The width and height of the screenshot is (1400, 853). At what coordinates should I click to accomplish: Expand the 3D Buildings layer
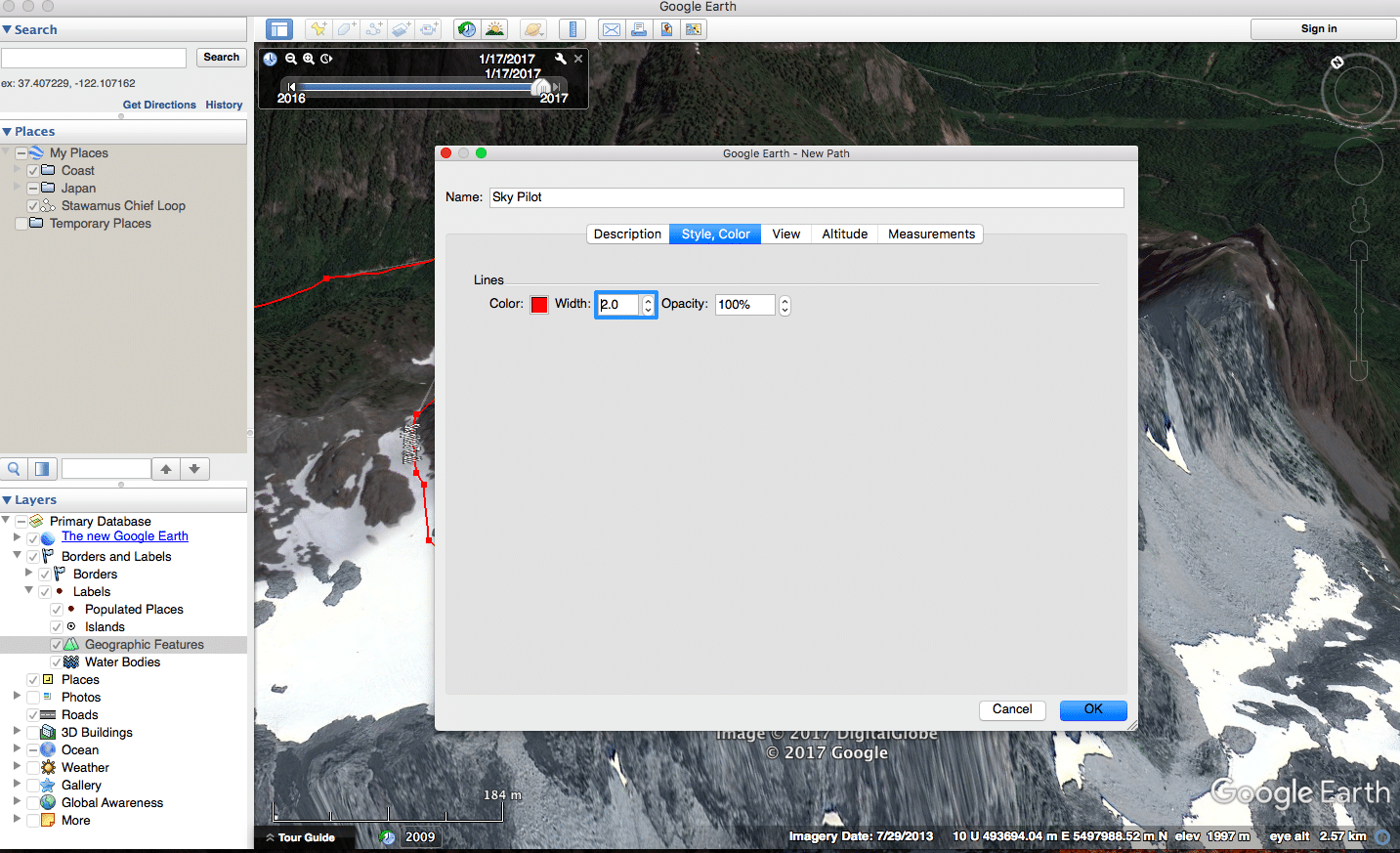[17, 731]
